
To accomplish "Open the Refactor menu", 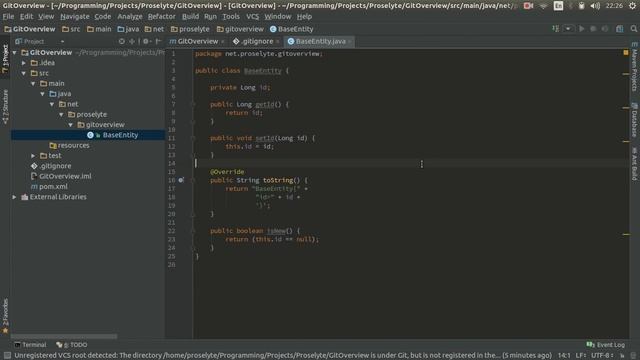I will pos(161,17).
